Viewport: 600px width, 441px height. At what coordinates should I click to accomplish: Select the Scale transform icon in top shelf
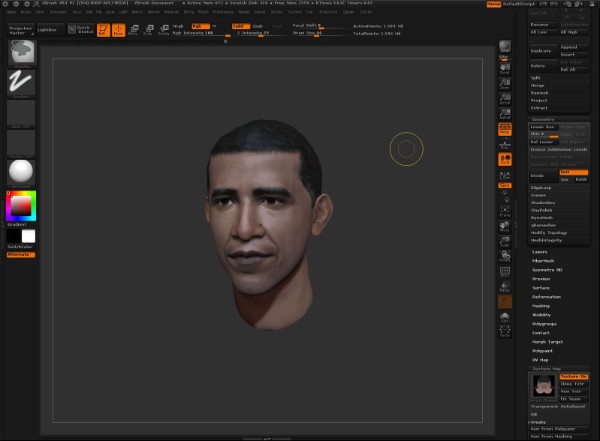pos(149,30)
